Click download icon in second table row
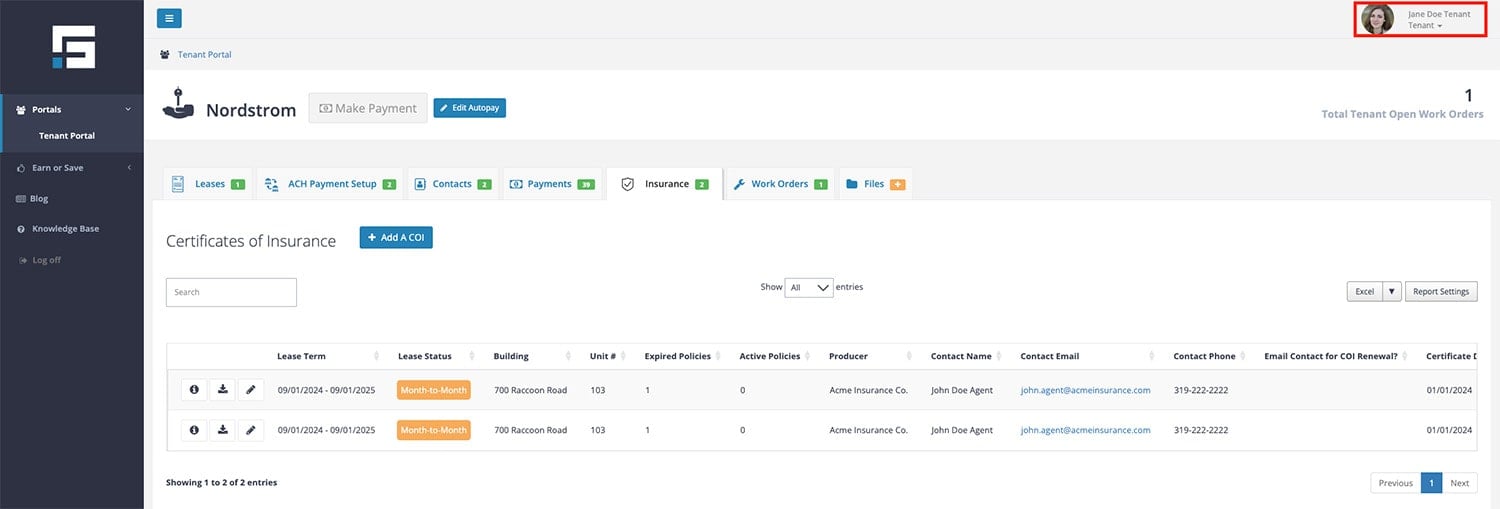This screenshot has height=509, width=1500. tap(223, 430)
